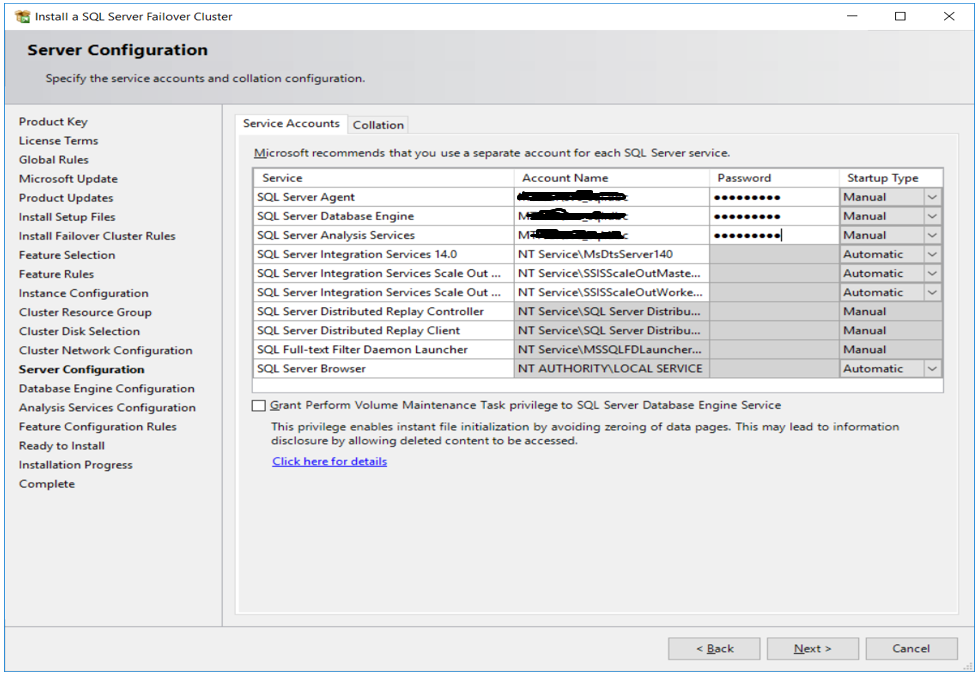Viewport: 980px width, 675px height.
Task: Edit the SQL Server Analysis Services account name
Action: (x=611, y=235)
